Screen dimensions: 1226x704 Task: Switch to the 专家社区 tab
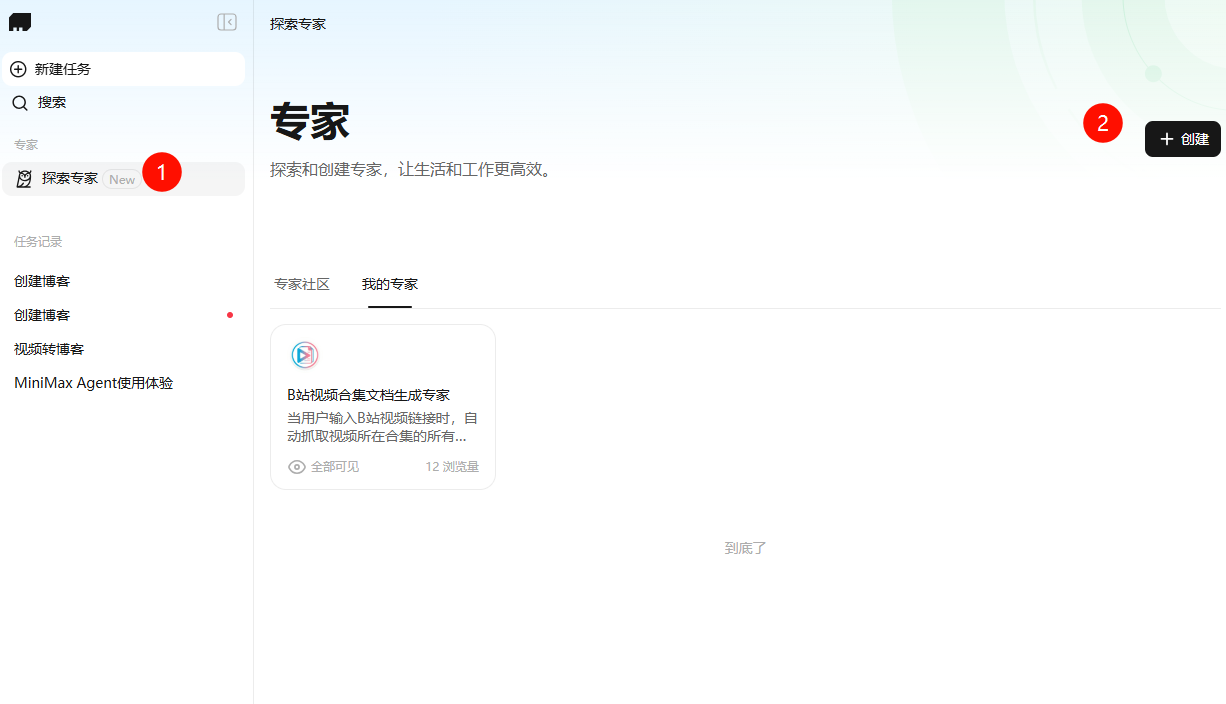click(302, 285)
